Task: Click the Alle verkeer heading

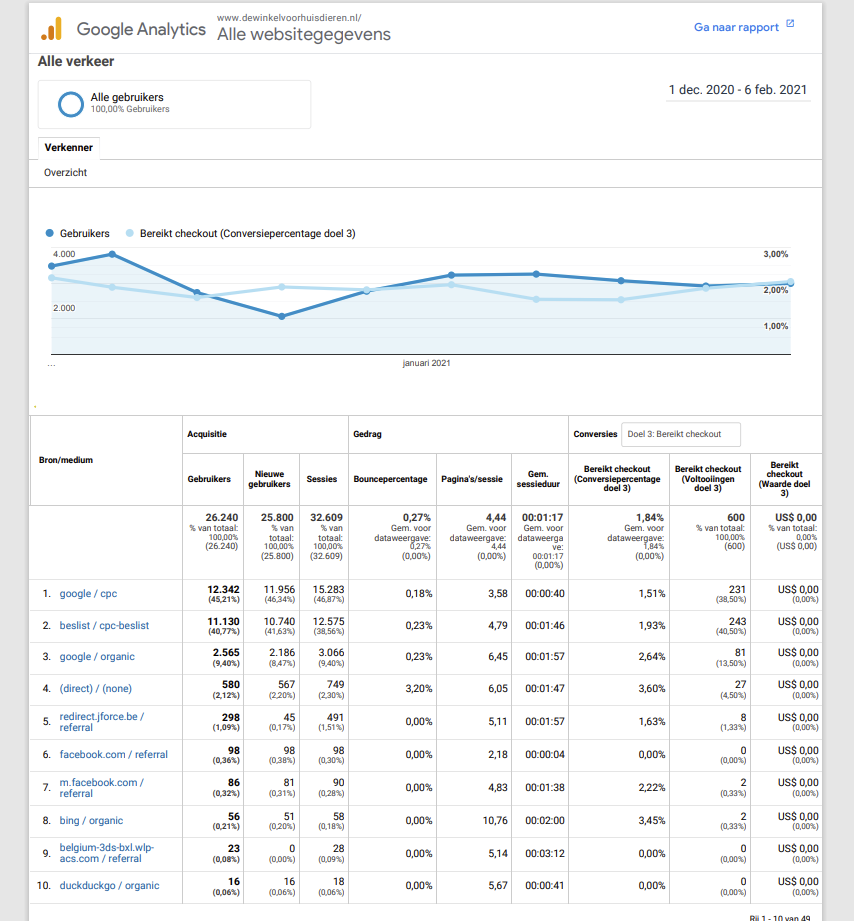Action: [x=76, y=62]
